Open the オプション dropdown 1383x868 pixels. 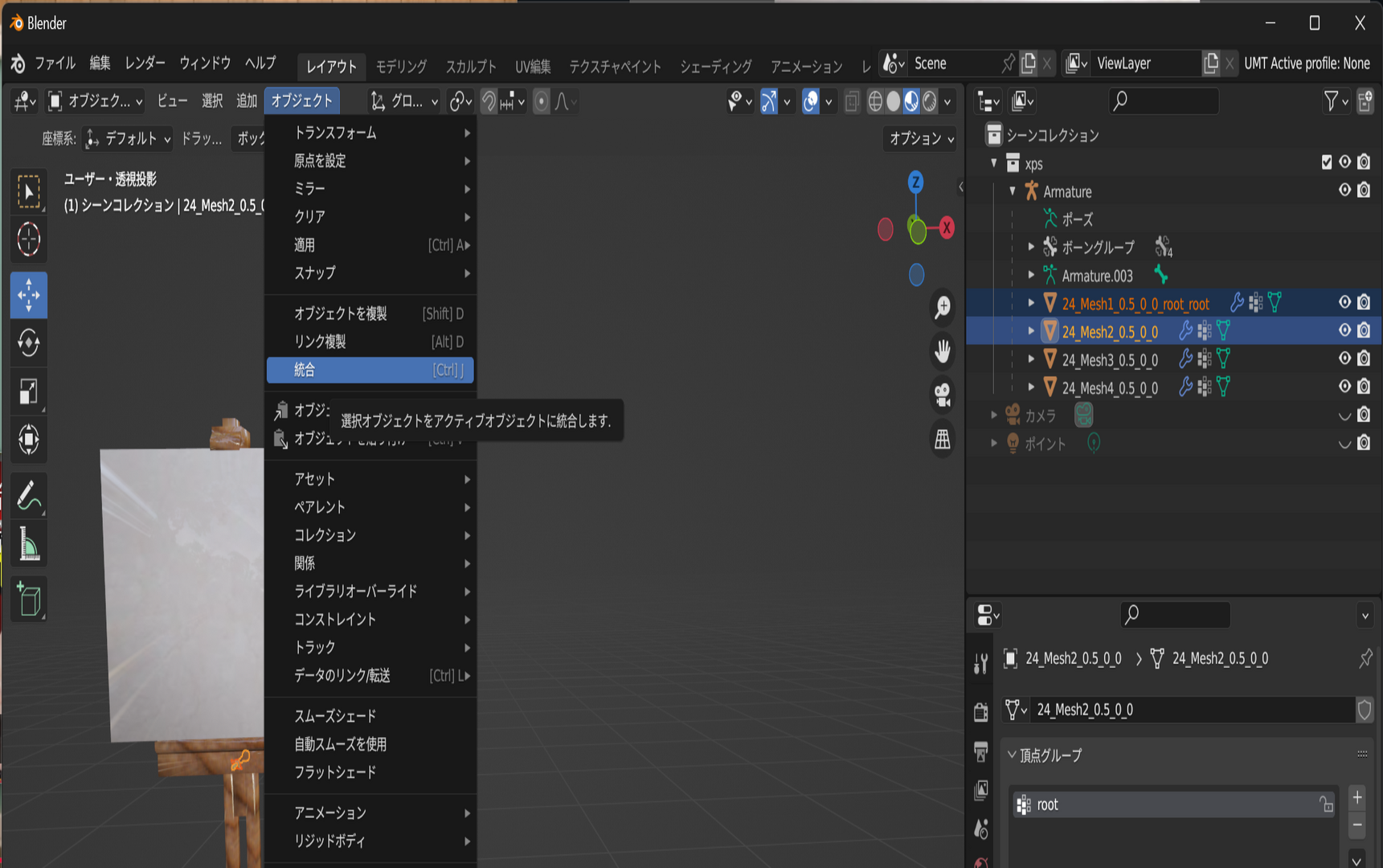921,138
